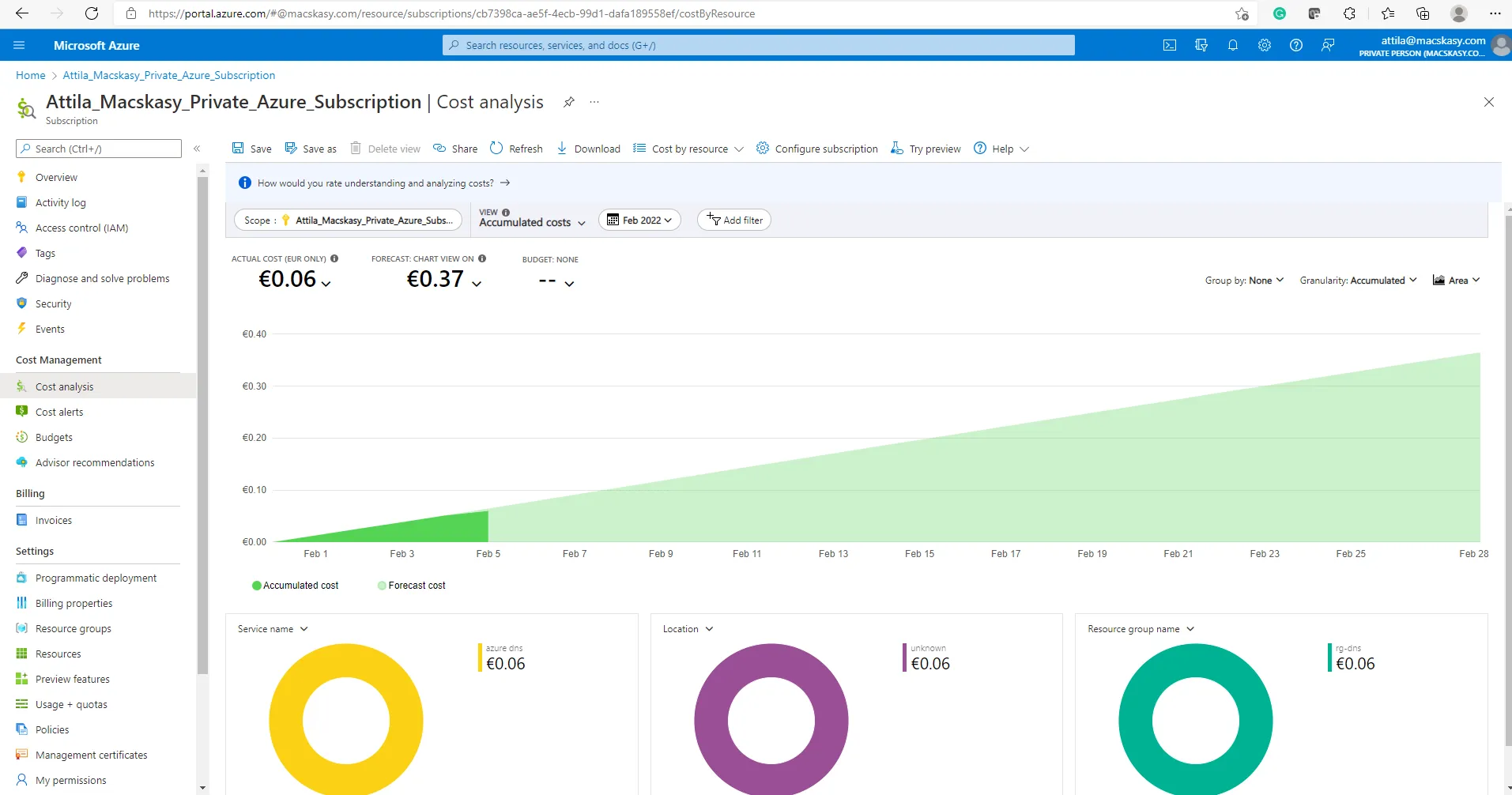This screenshot has height=795, width=1512.
Task: Toggle Accumulated cost legend series
Action: (x=295, y=586)
